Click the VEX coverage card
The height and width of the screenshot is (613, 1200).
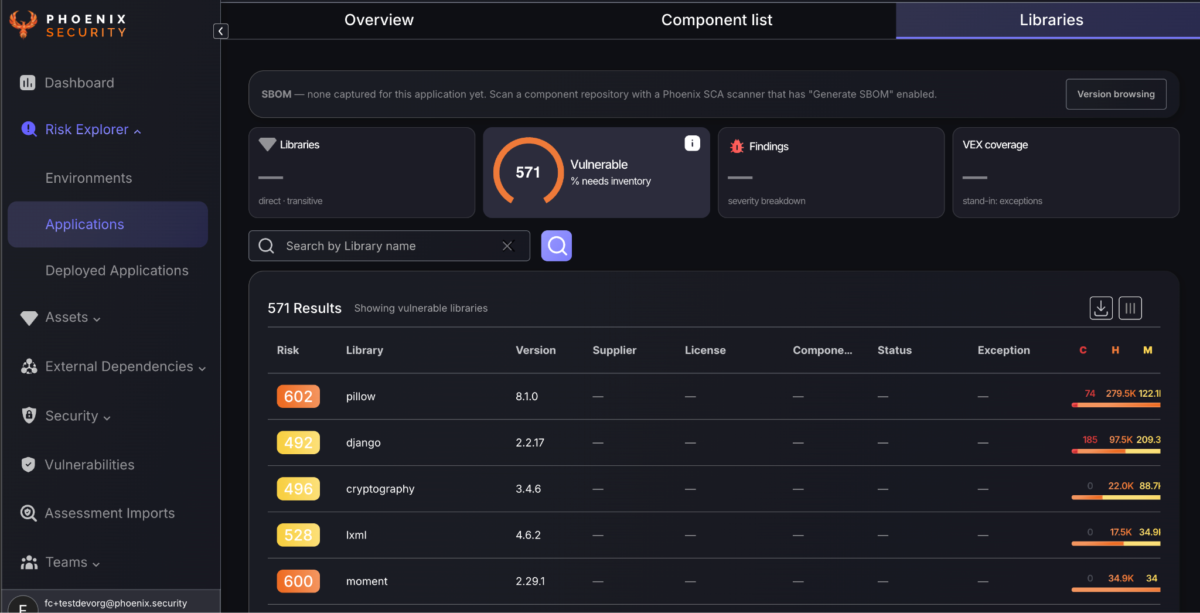tap(1065, 172)
